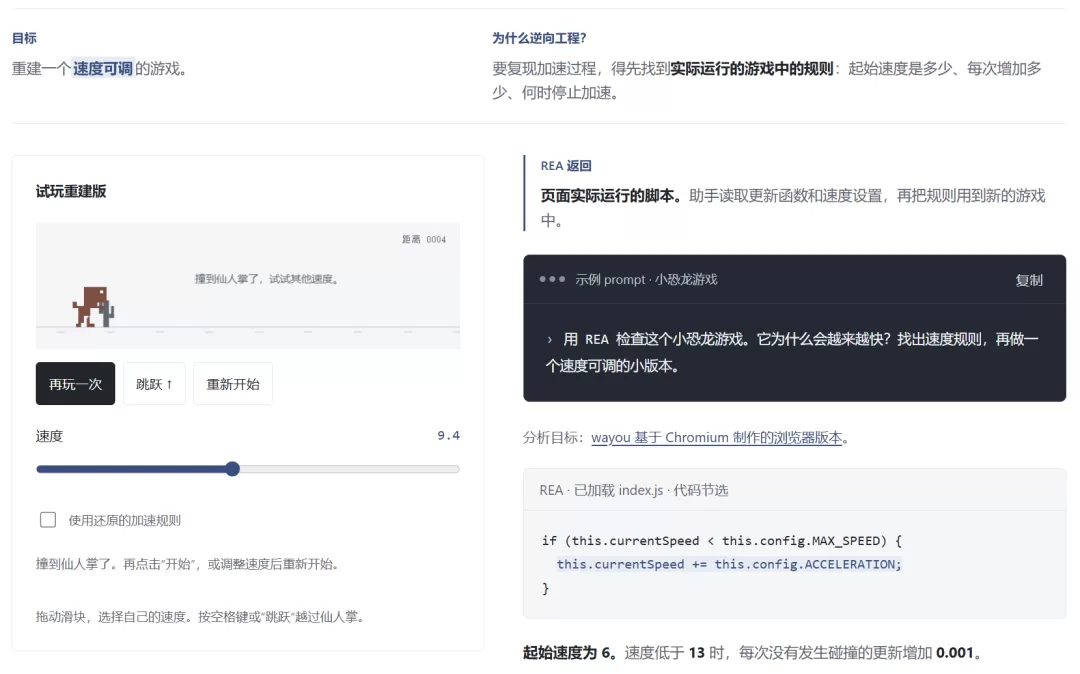Open the wayou Chromium browser version link

pos(716,438)
